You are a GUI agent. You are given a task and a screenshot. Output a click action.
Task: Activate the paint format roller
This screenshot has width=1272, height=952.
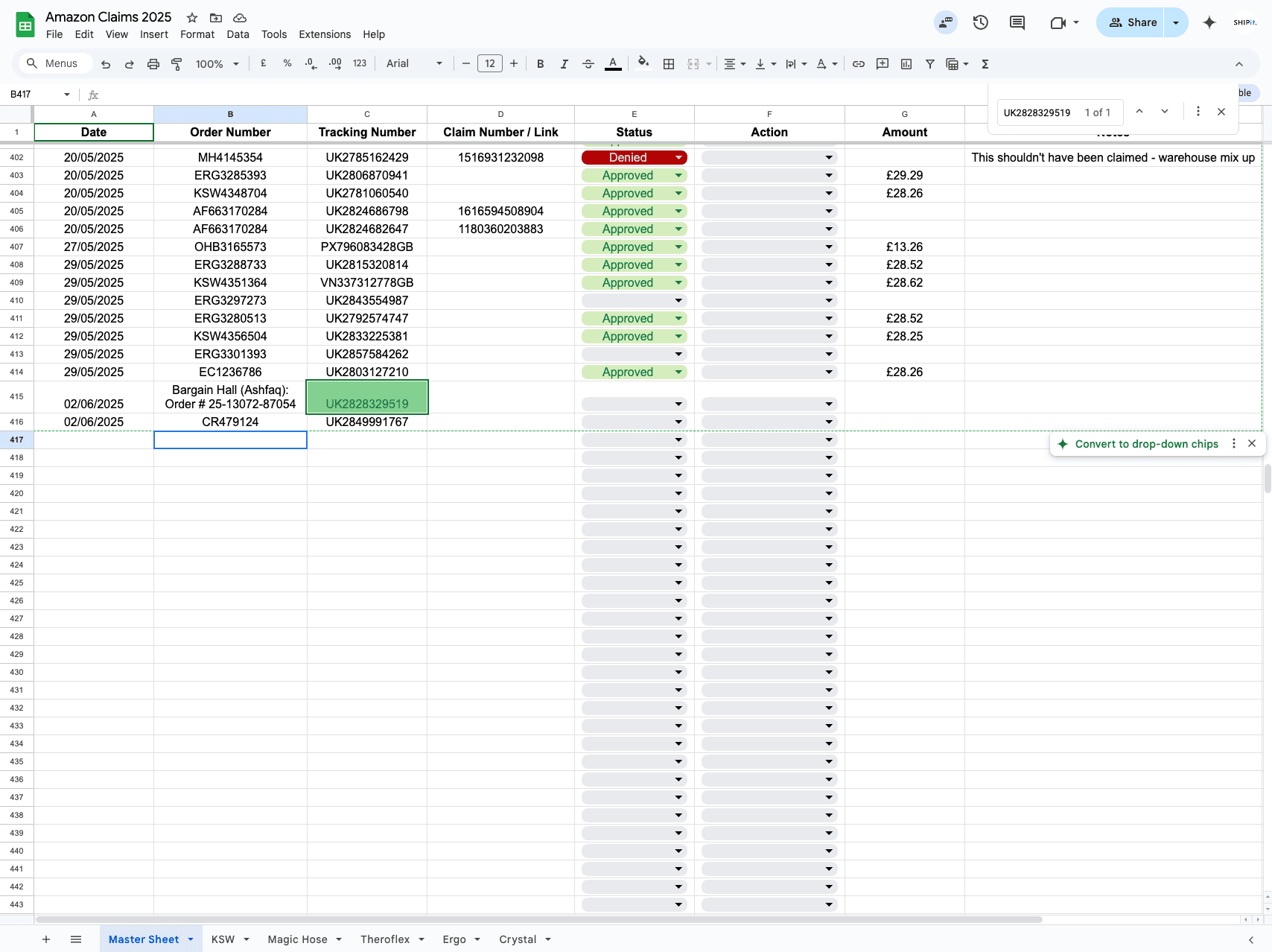(x=177, y=64)
